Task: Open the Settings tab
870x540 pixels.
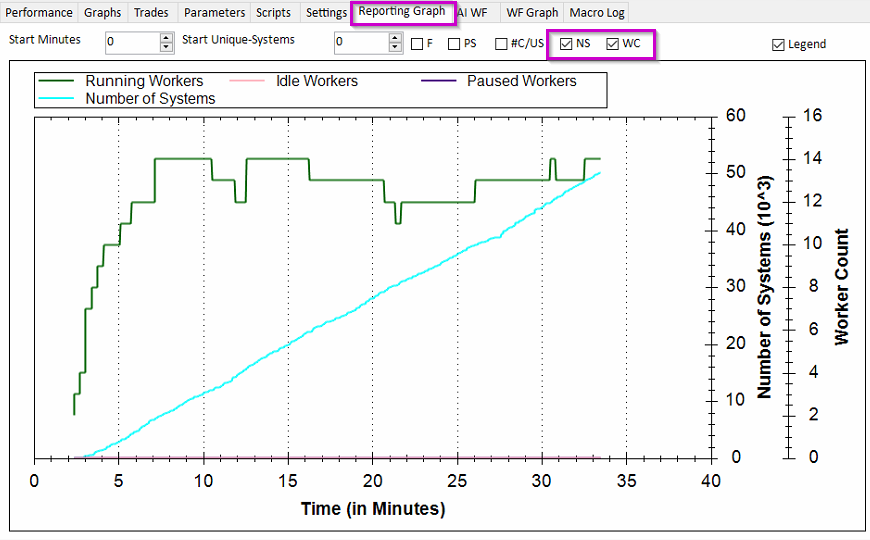Action: click(326, 13)
